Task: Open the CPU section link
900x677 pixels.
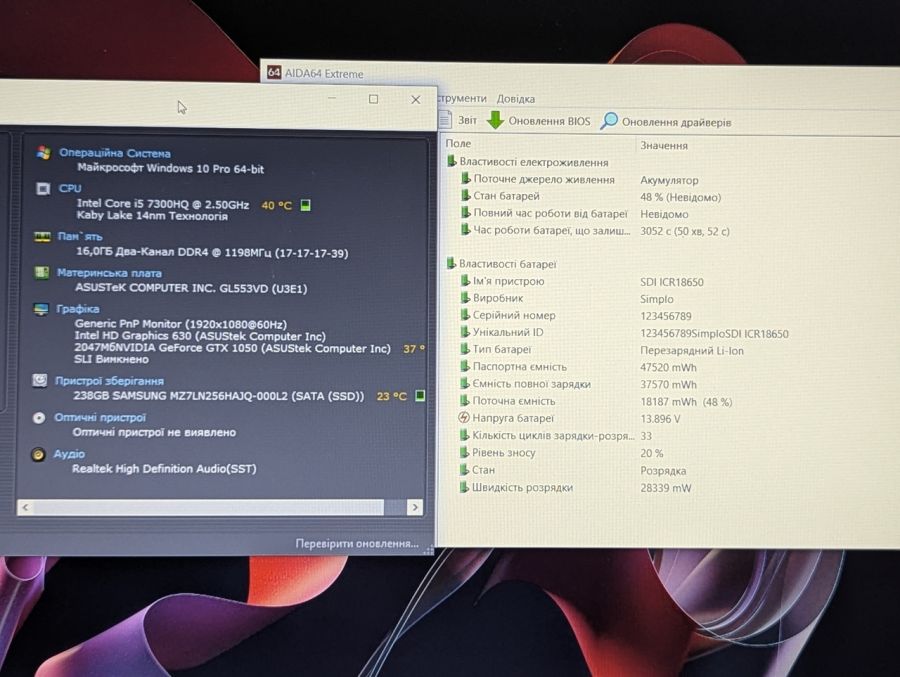Action: point(70,188)
